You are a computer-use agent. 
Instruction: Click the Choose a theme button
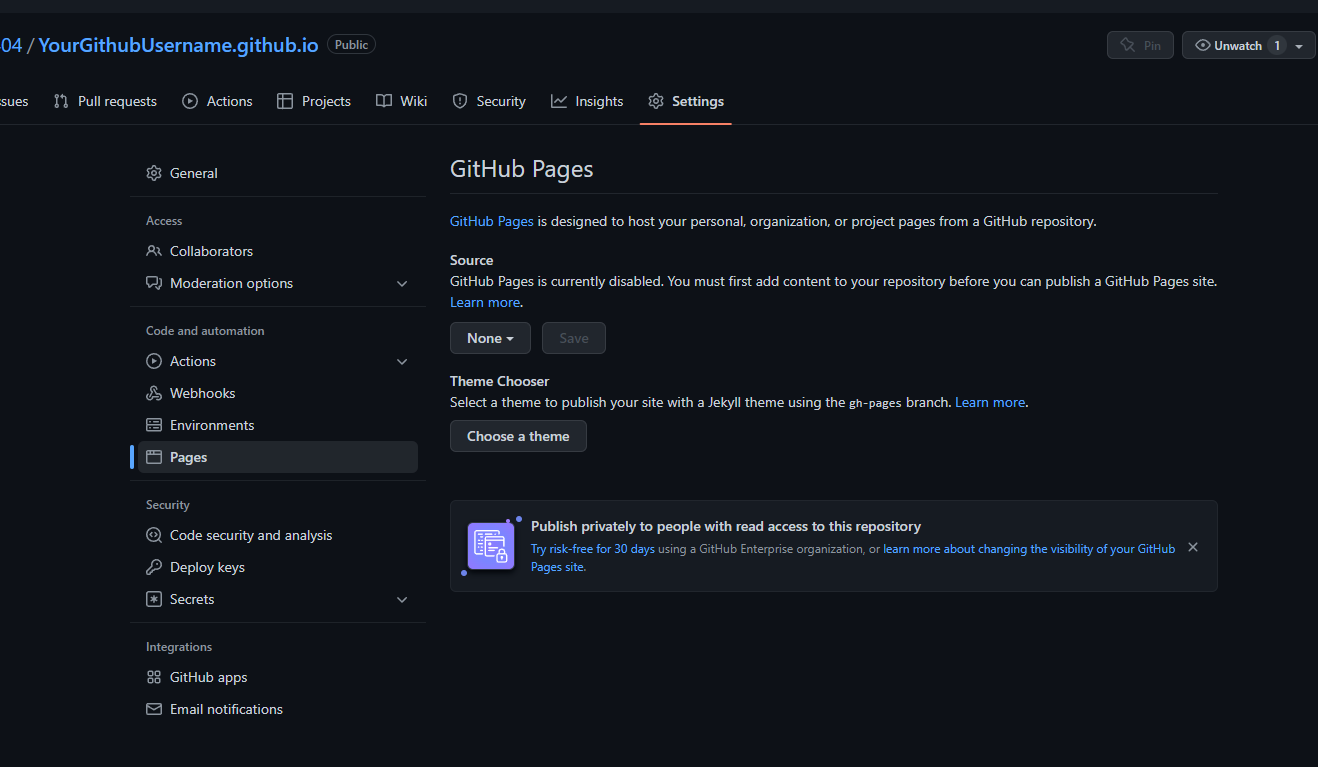[x=518, y=436]
